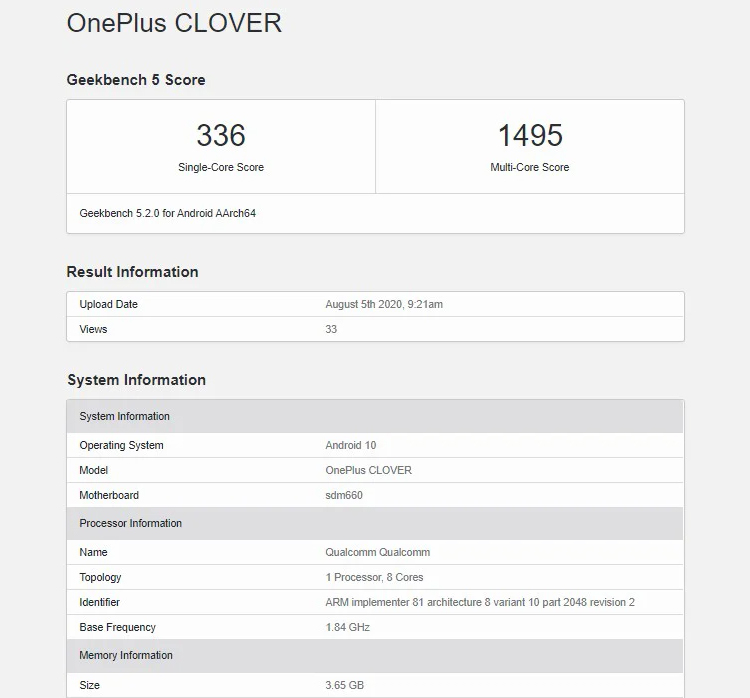Select the sdm660 motherboard value
The image size is (750, 698).
[344, 495]
